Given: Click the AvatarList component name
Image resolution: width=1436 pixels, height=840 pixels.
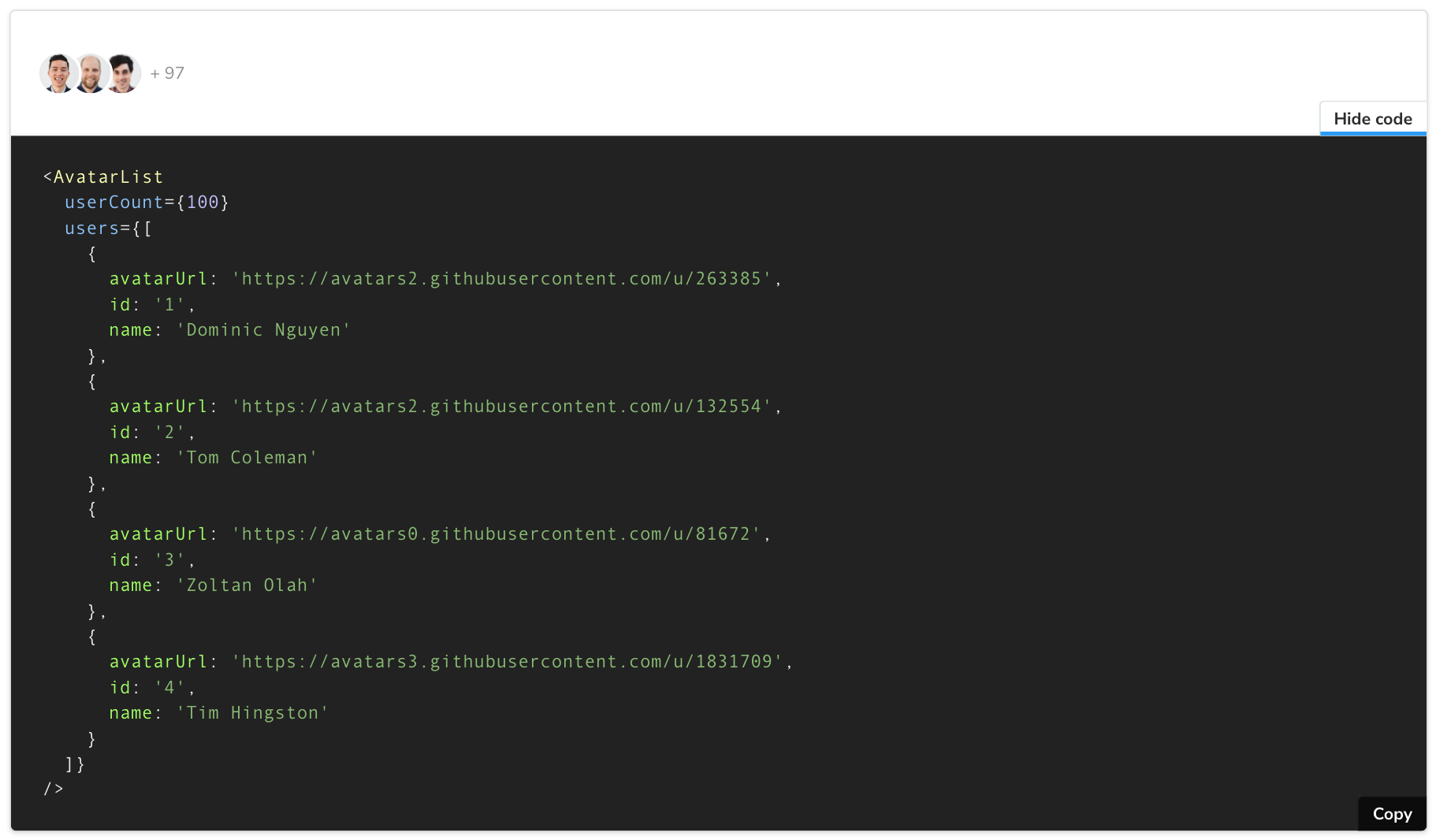Looking at the screenshot, I should click(x=108, y=177).
